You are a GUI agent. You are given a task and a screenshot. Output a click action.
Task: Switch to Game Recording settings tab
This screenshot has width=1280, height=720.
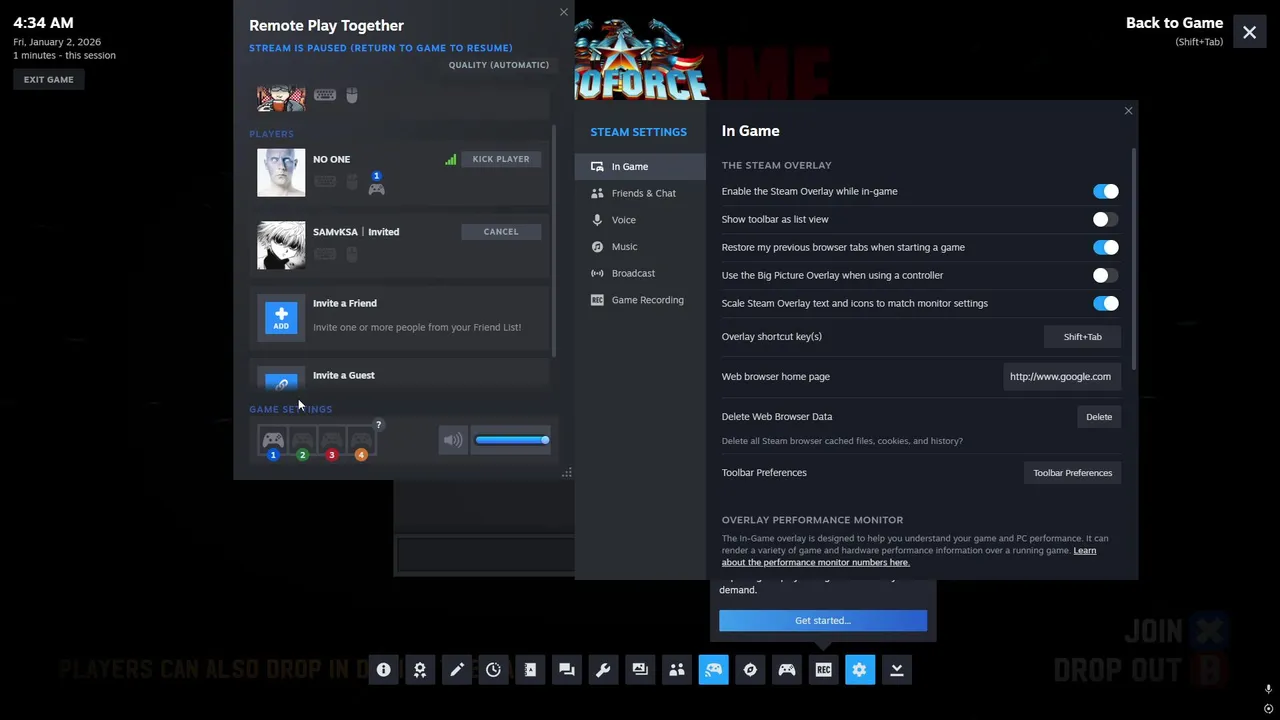click(x=640, y=300)
